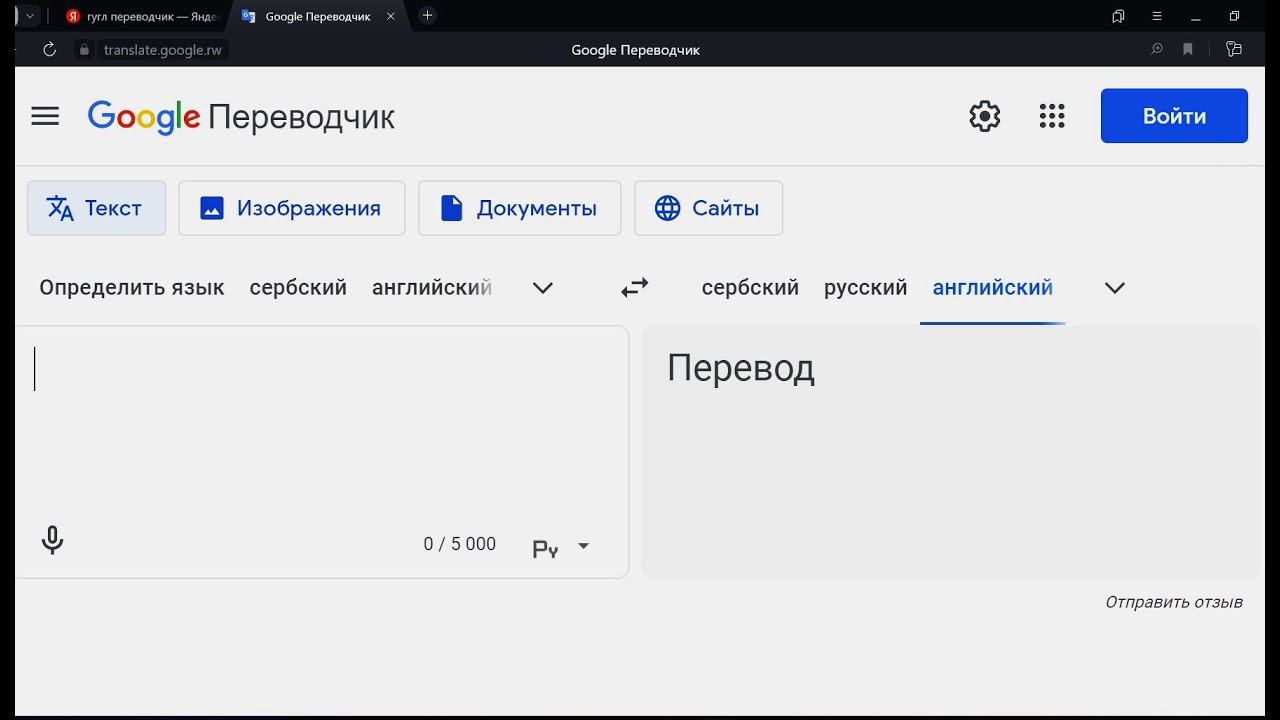The height and width of the screenshot is (720, 1280).
Task: Close the Google Переводчик browser tab
Action: [391, 16]
